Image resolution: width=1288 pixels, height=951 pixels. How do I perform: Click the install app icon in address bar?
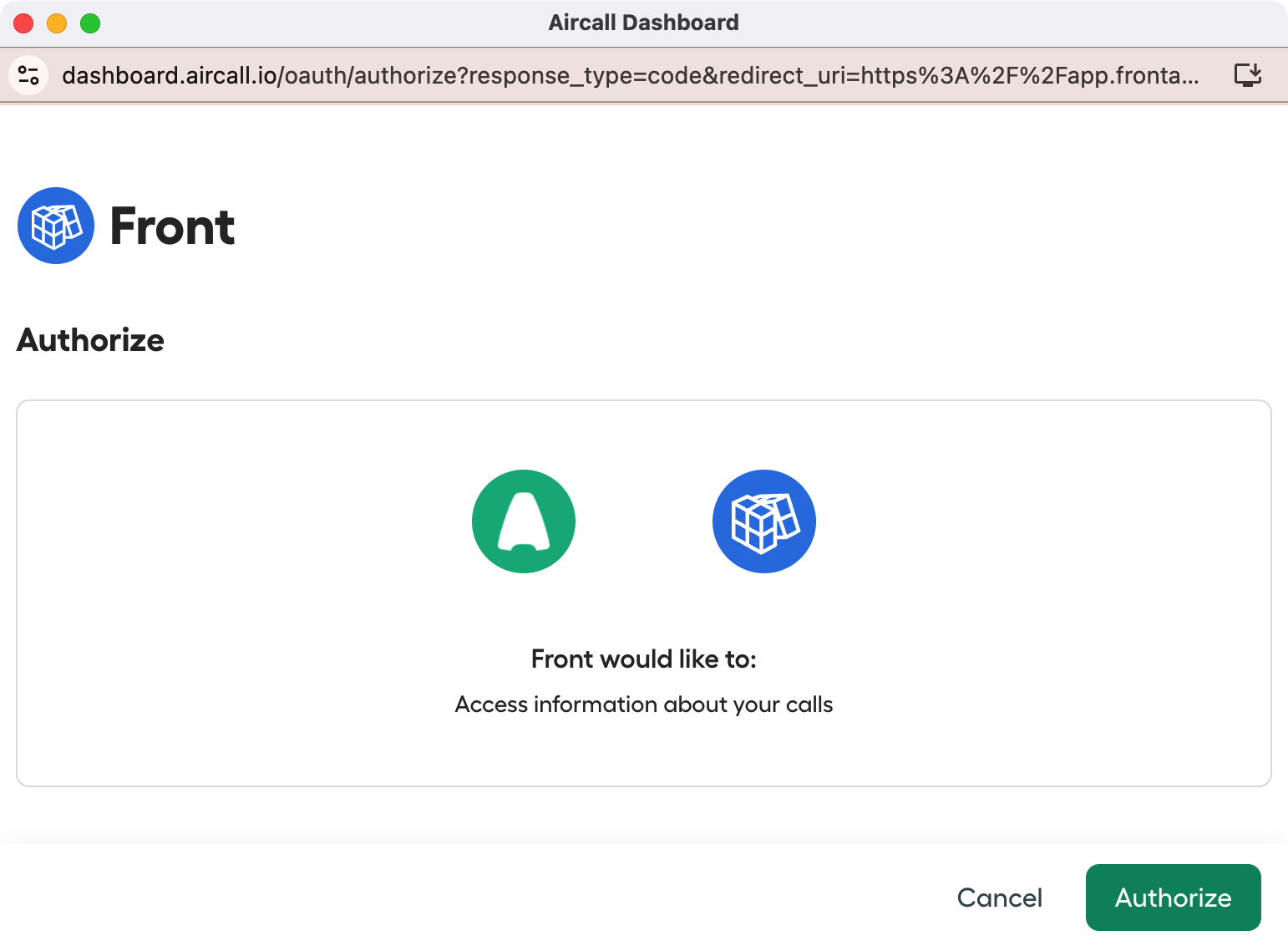1248,75
